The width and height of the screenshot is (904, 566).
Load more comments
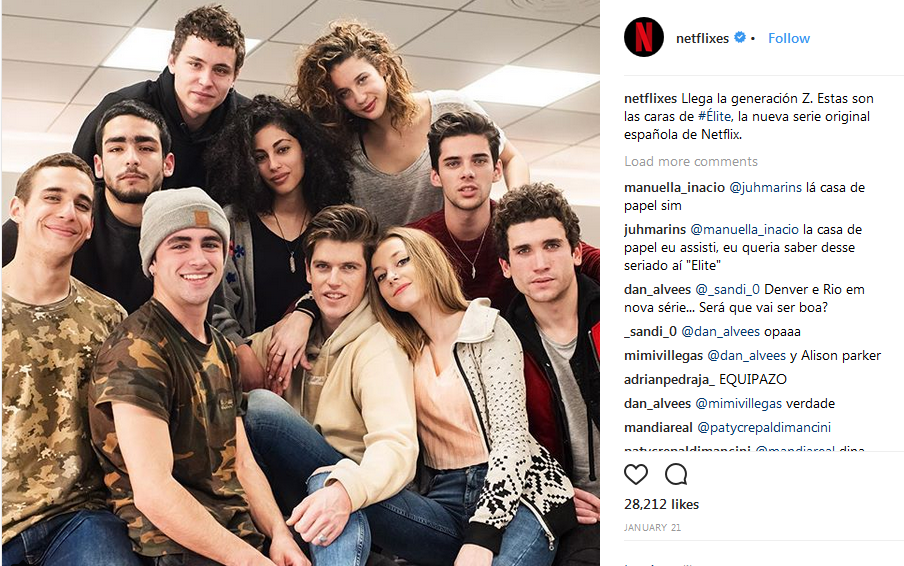click(691, 161)
